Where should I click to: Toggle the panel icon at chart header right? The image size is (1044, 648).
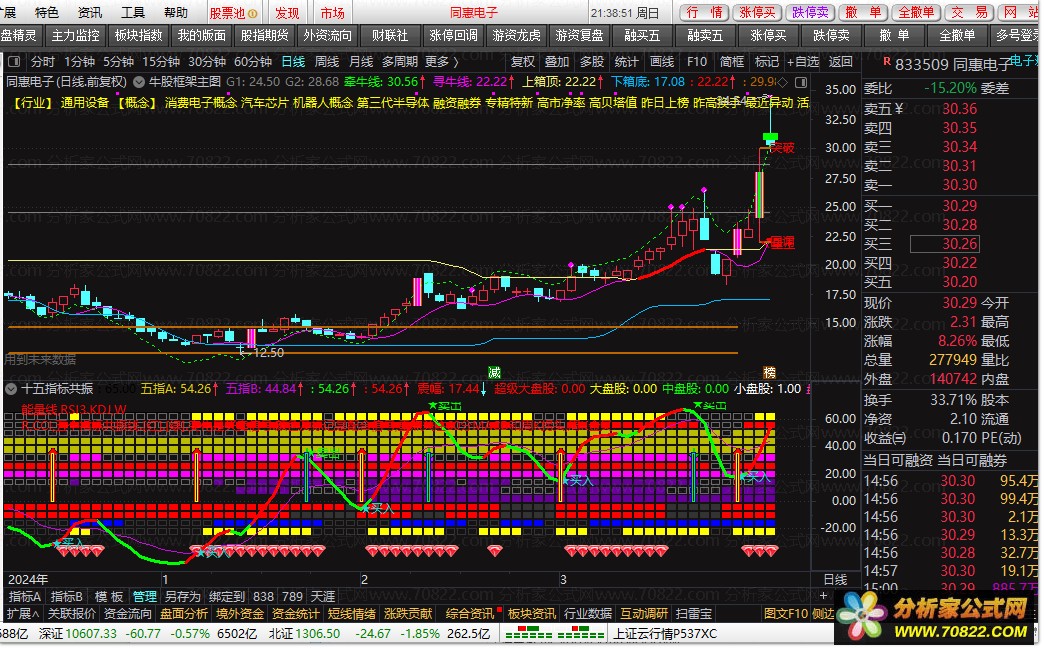802,82
